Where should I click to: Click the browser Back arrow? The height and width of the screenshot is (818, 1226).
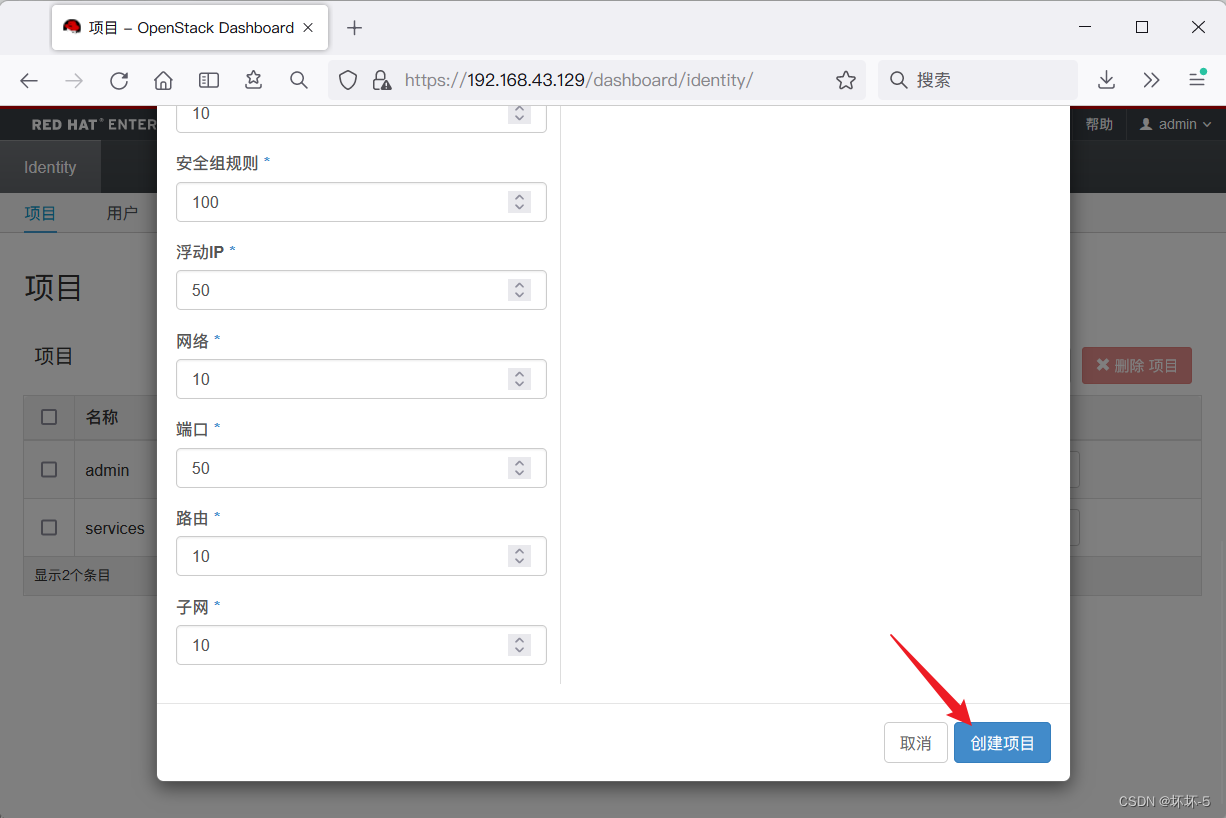tap(29, 80)
